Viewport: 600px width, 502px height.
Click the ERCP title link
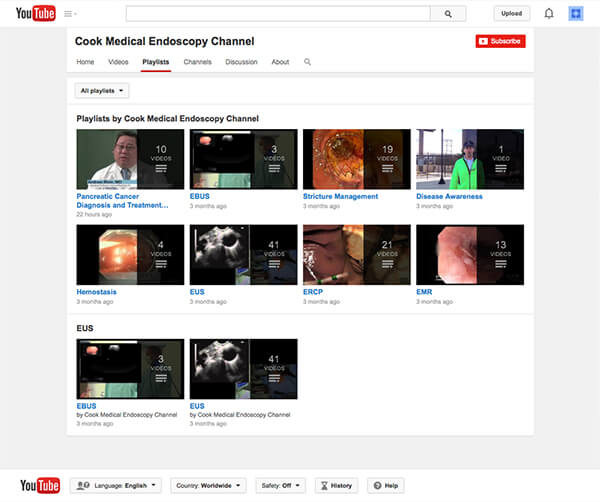pyautogui.click(x=313, y=292)
